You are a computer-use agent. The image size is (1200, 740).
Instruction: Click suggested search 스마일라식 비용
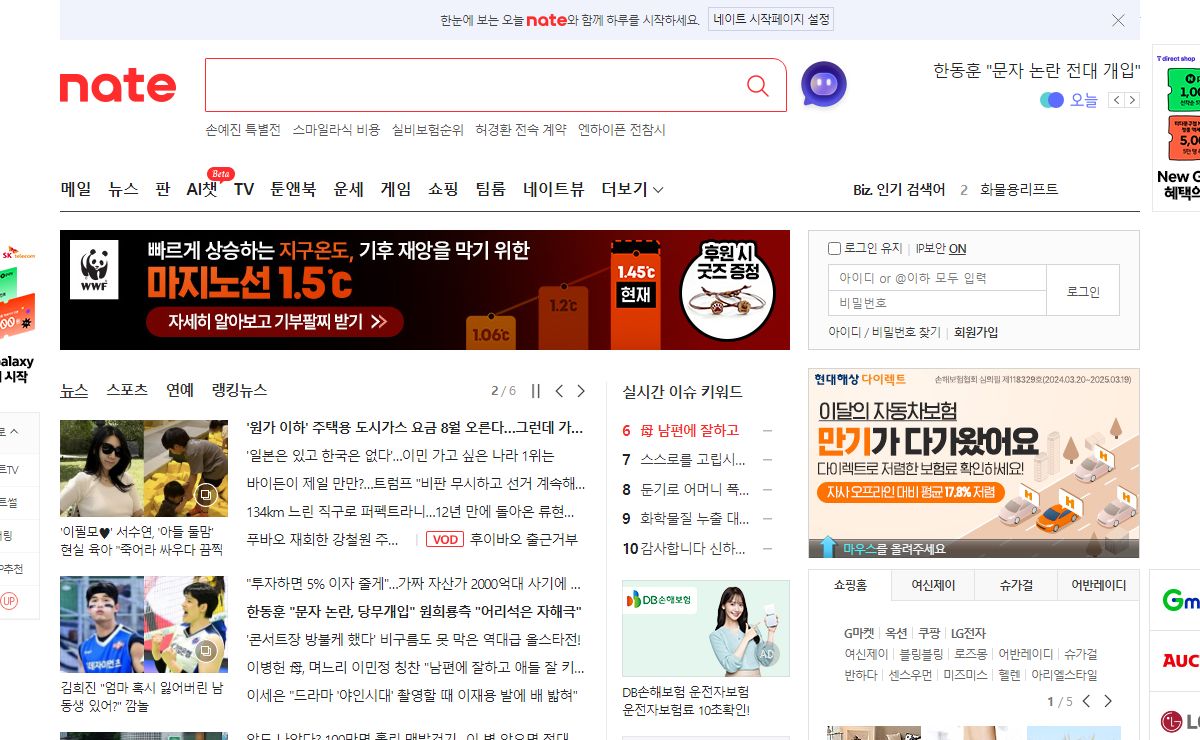(336, 130)
